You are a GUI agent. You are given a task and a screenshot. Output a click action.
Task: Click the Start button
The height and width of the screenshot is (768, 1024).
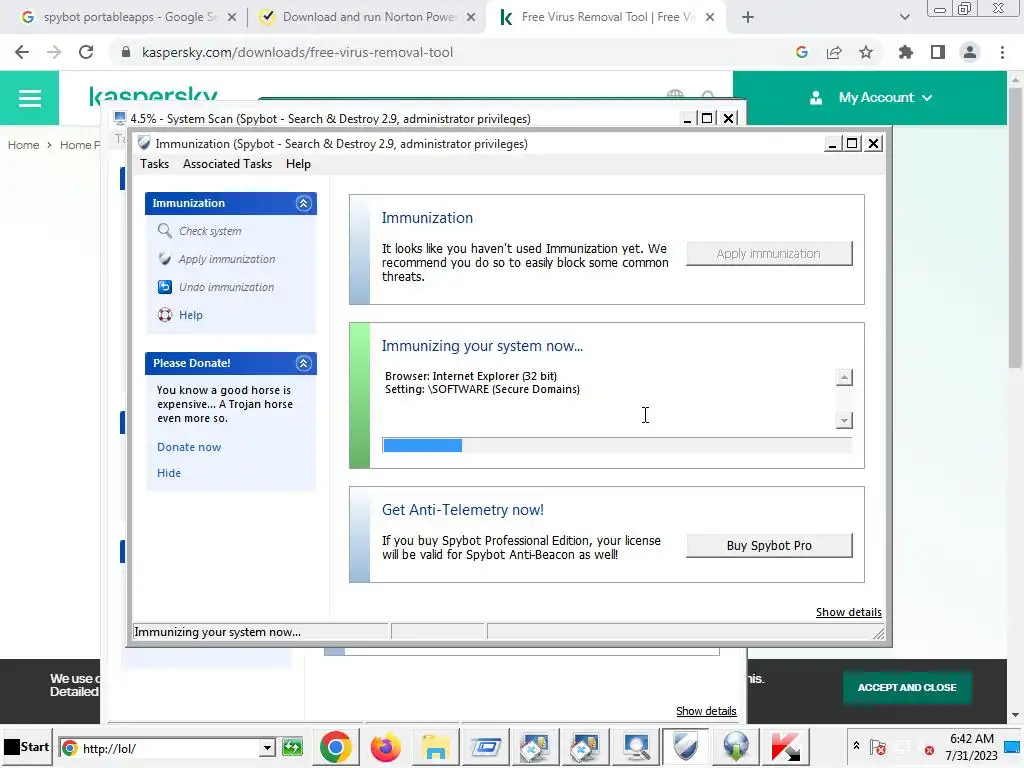point(27,747)
